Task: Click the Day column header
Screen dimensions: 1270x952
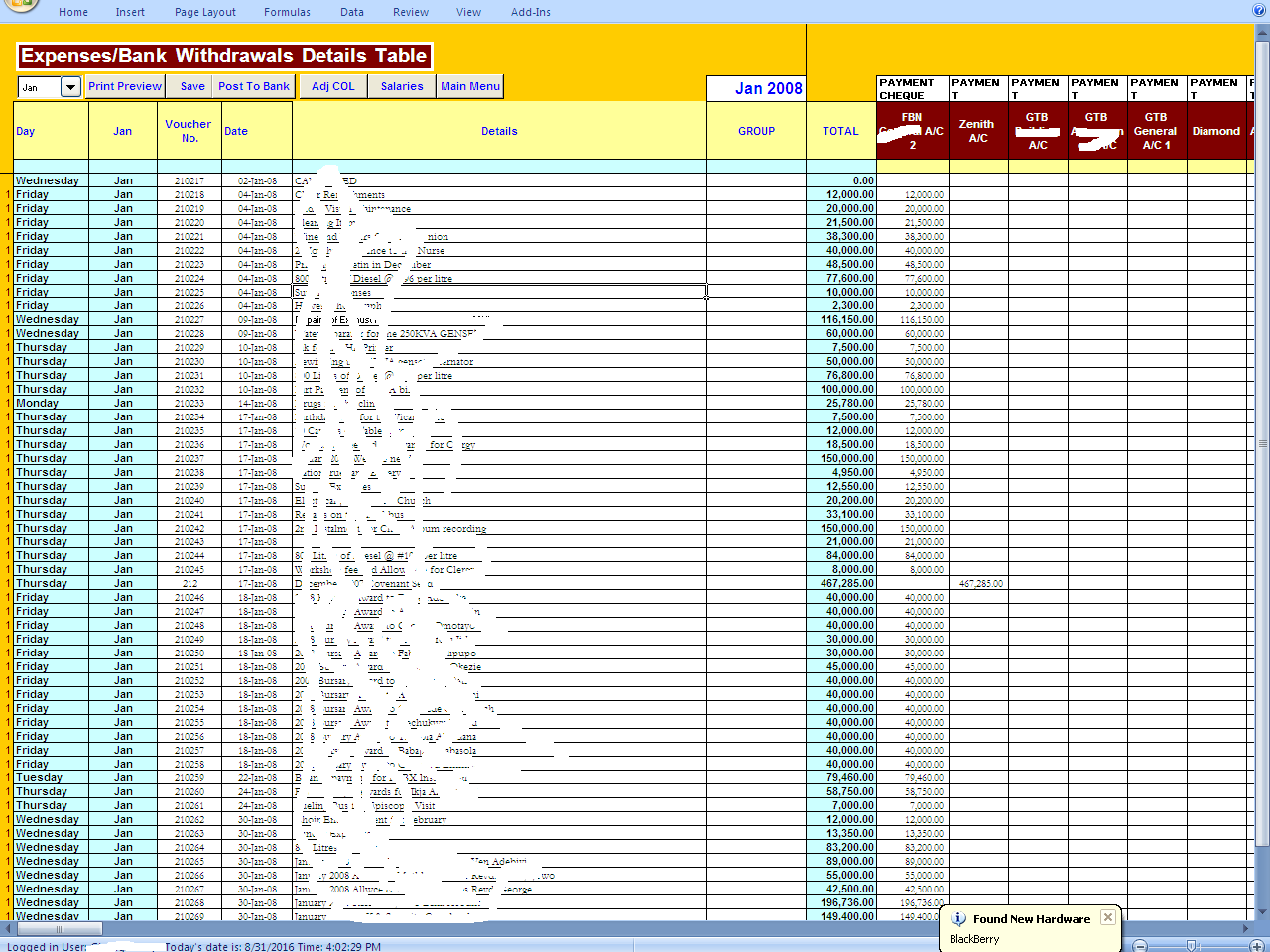Action: 51,131
